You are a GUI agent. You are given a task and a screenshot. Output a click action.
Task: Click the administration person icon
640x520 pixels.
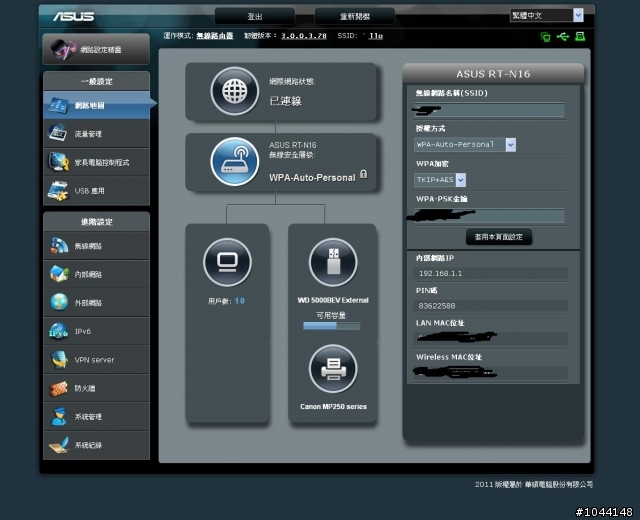coord(59,417)
